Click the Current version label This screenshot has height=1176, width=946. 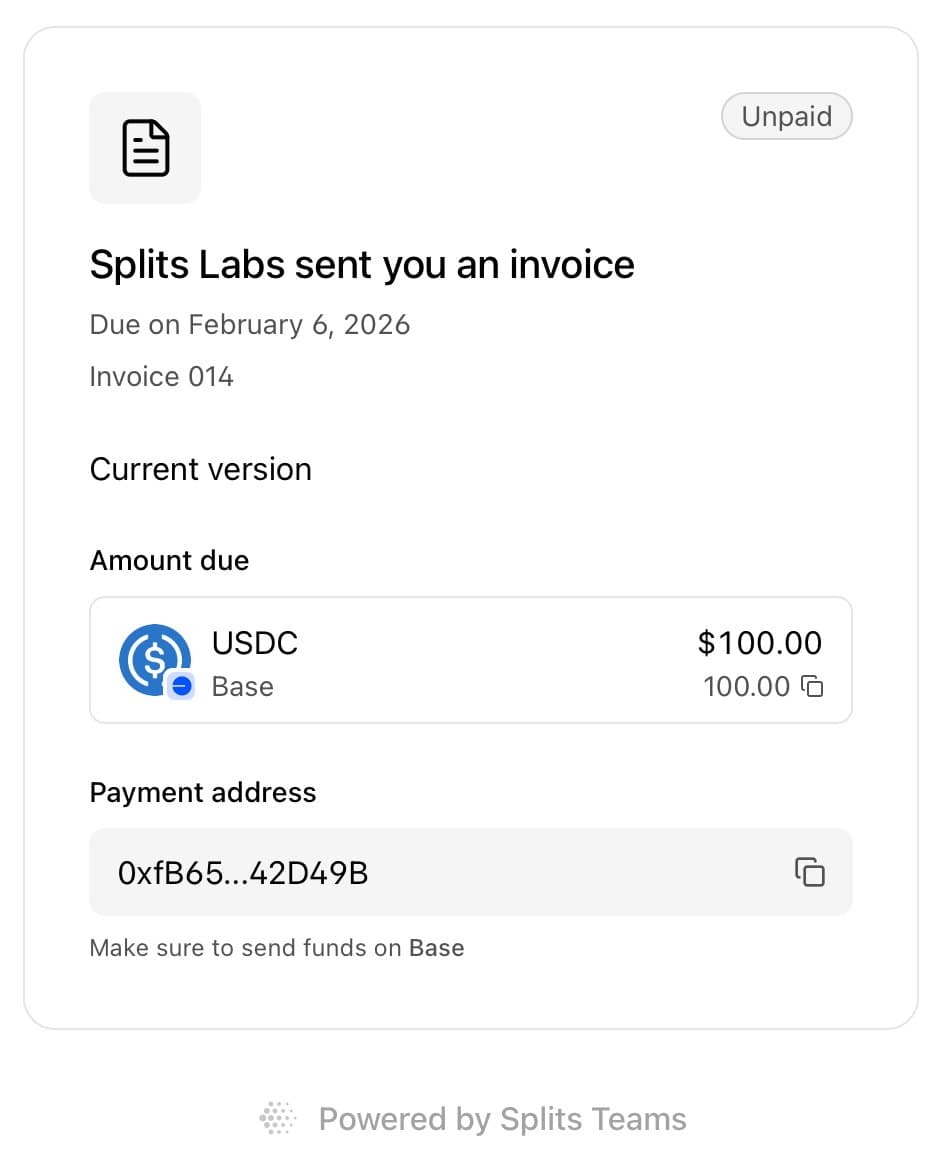(200, 470)
